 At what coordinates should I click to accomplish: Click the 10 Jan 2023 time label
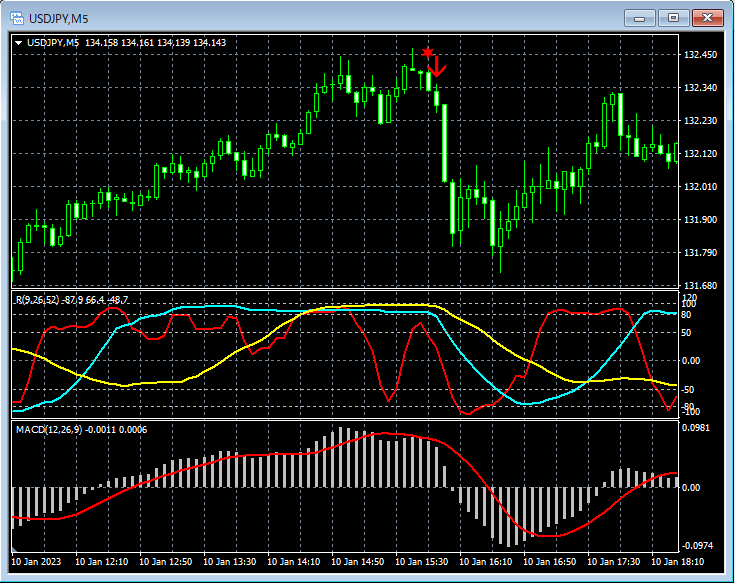36,561
